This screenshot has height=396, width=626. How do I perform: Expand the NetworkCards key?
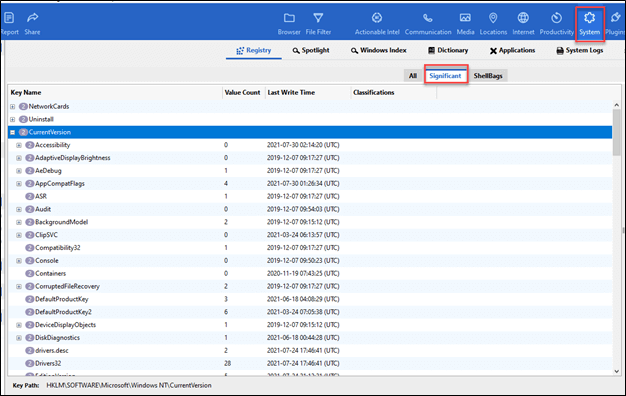(12, 107)
